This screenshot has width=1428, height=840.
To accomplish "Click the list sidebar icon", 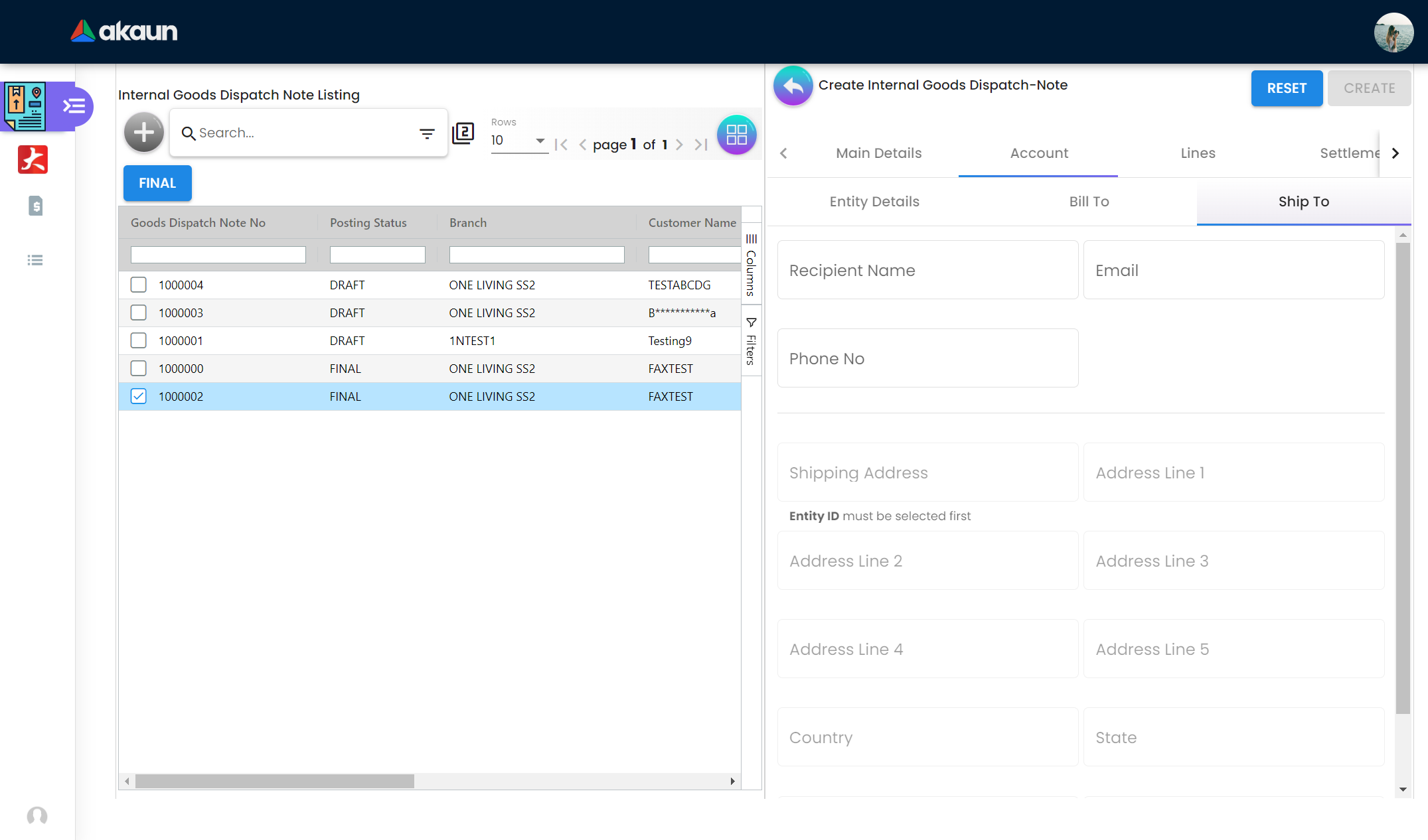I will click(x=35, y=260).
